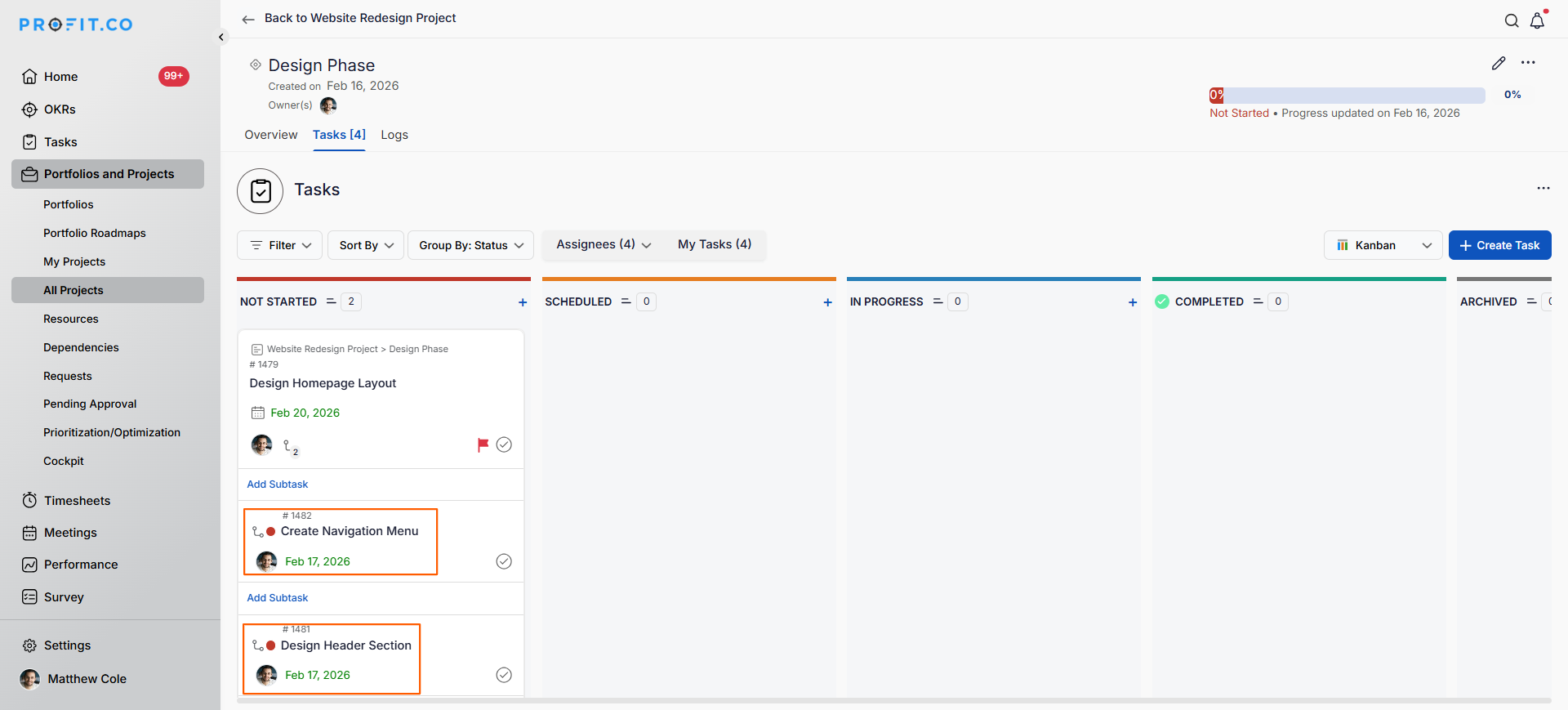Click the subtask count icon on Design Homepage Layout
This screenshot has width=1568, height=710.
click(x=291, y=447)
